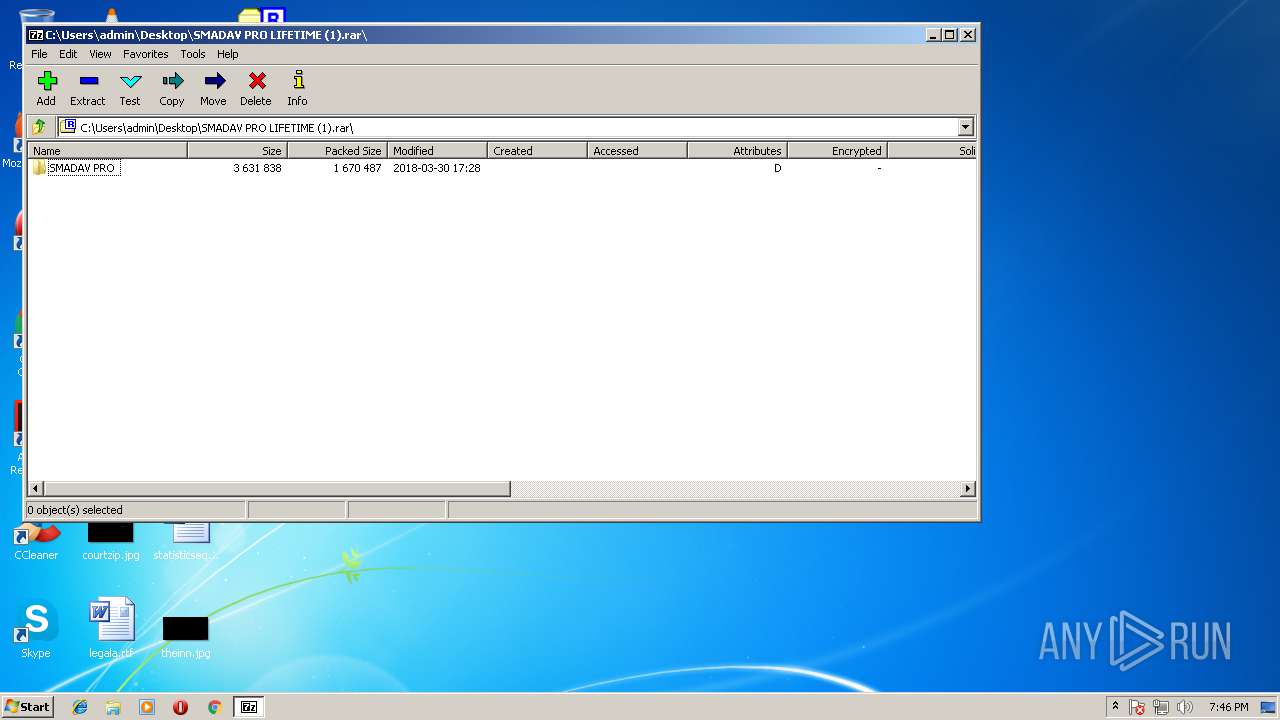
Task: Select the theinn.jpg desktop file
Action: click(186, 637)
